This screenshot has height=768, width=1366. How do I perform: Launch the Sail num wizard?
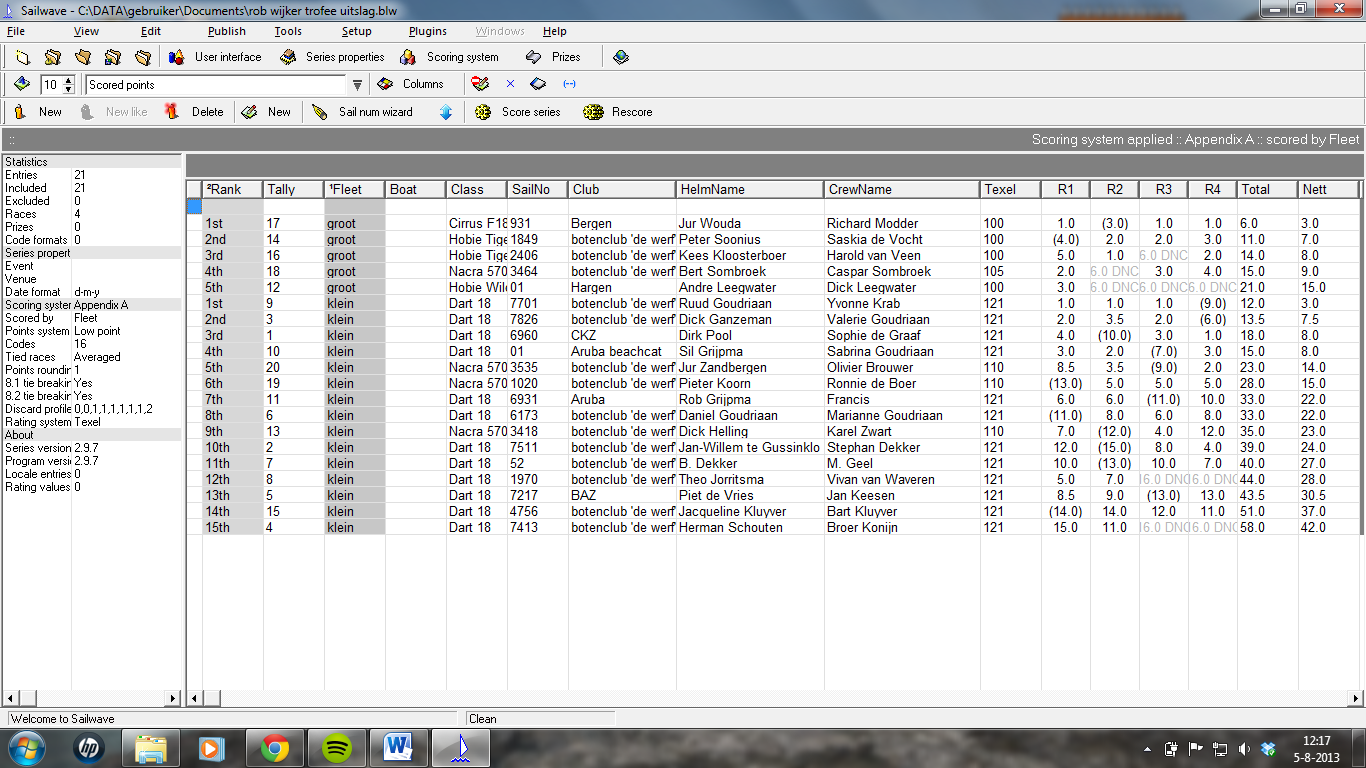coord(362,112)
